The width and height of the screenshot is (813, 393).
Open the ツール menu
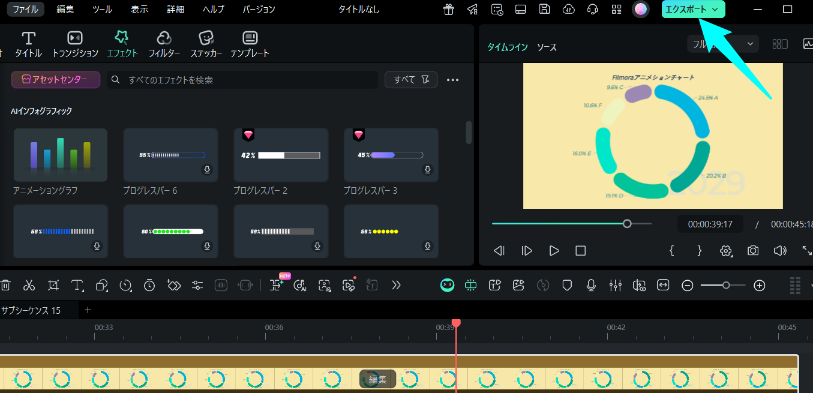(x=102, y=9)
